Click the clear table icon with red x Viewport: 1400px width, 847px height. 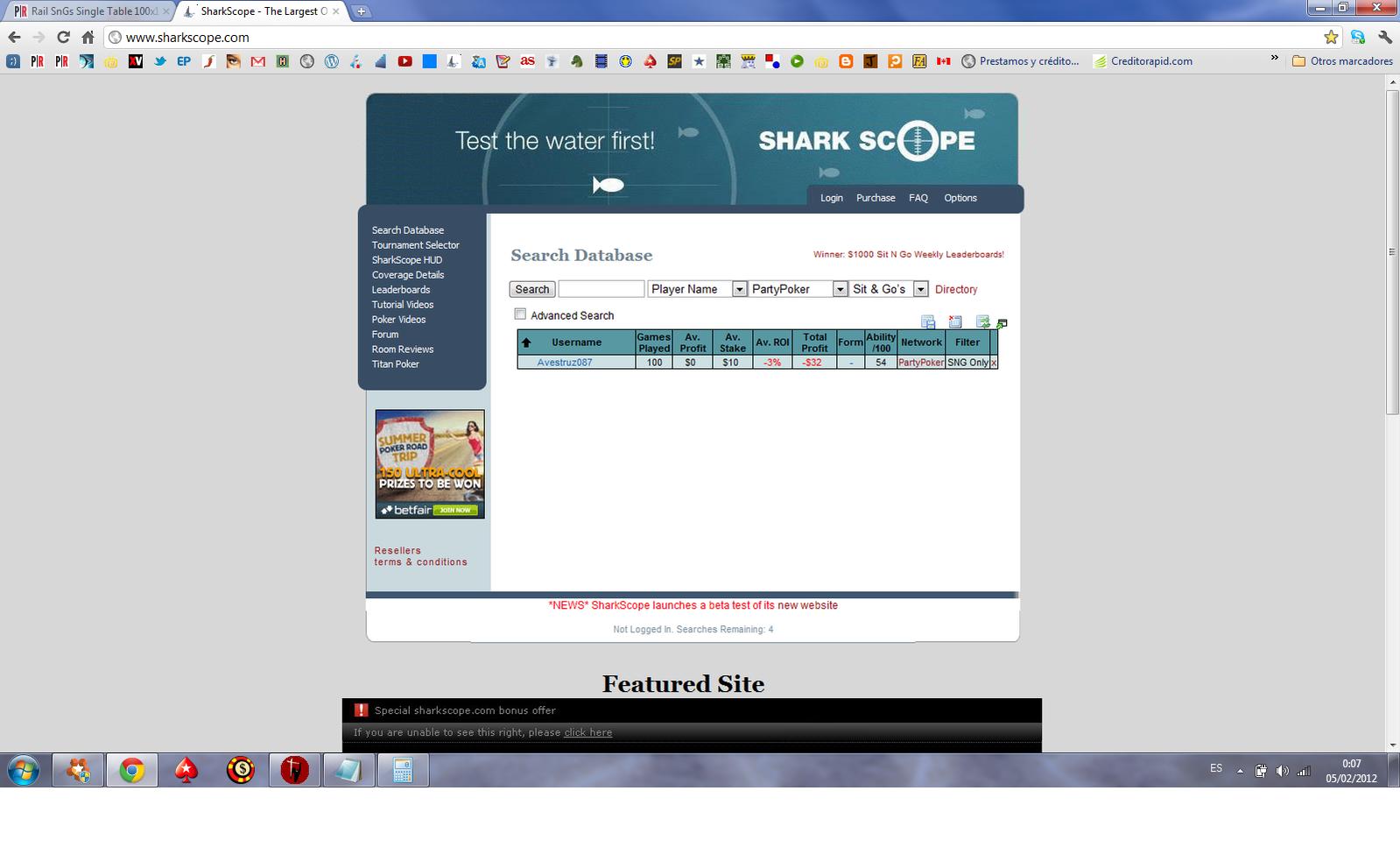click(955, 322)
